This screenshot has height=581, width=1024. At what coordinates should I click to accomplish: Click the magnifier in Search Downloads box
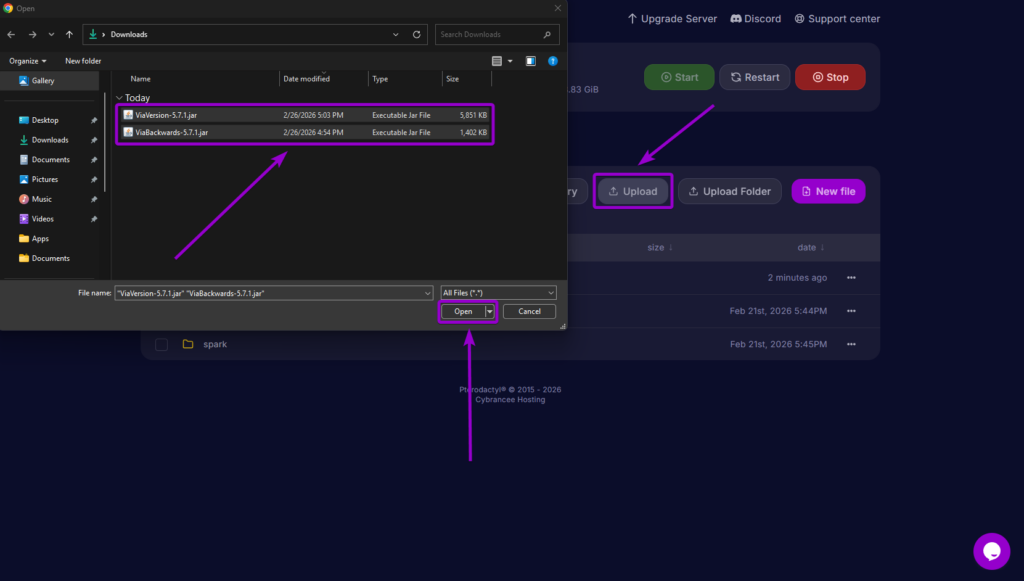point(550,34)
